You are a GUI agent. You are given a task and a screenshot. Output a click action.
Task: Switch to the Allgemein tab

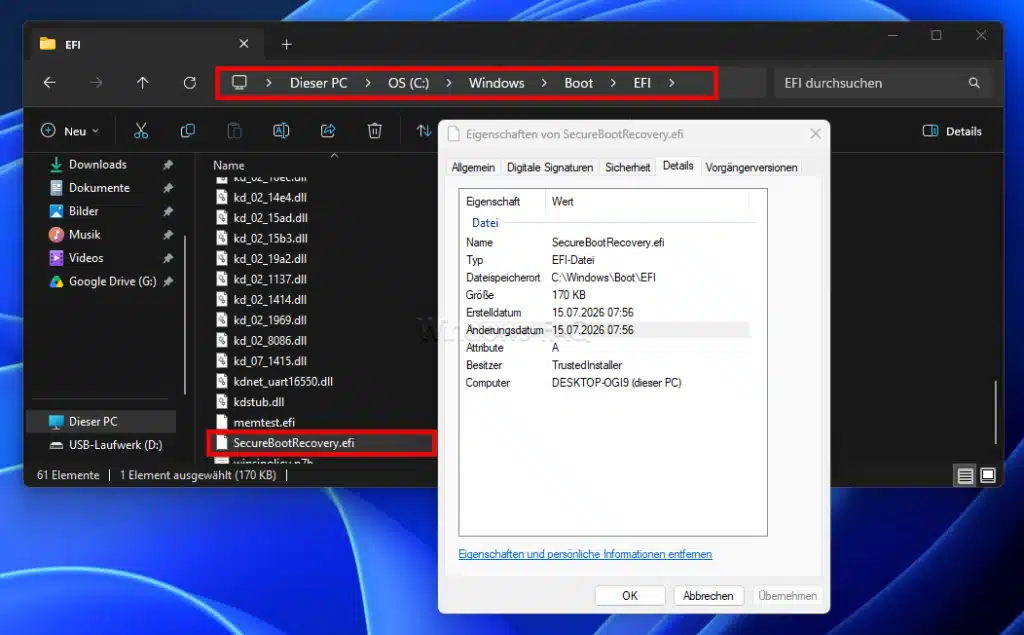(x=473, y=167)
